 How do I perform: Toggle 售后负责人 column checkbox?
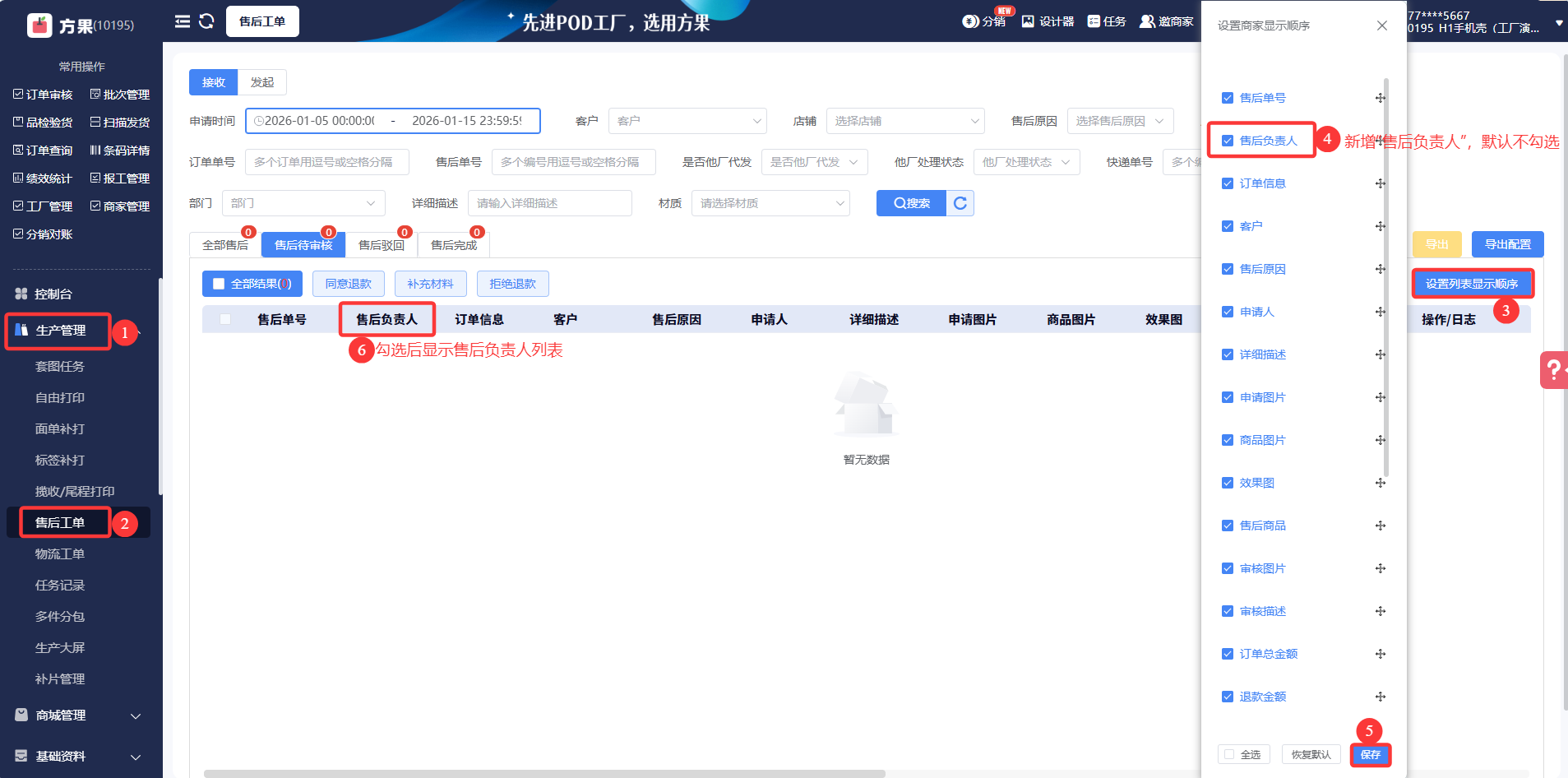point(1228,141)
